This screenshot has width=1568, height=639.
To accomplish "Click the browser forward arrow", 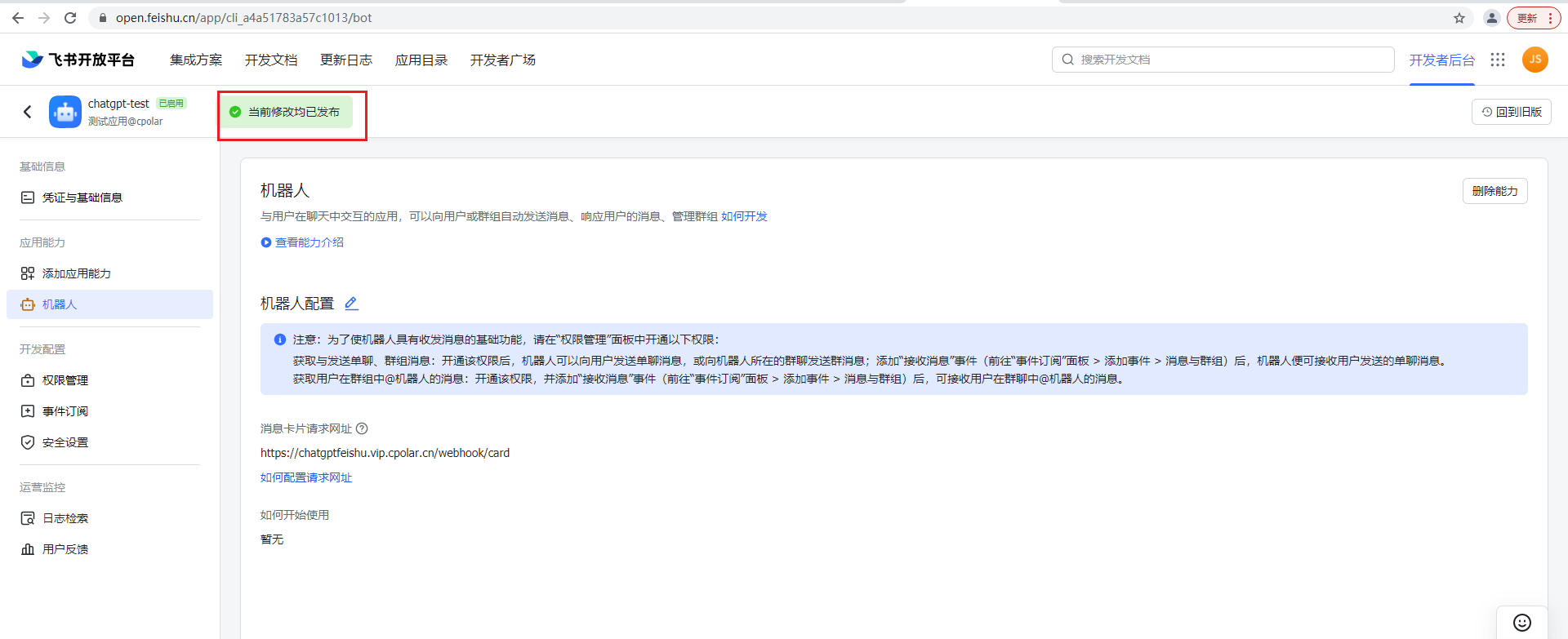I will [x=44, y=18].
